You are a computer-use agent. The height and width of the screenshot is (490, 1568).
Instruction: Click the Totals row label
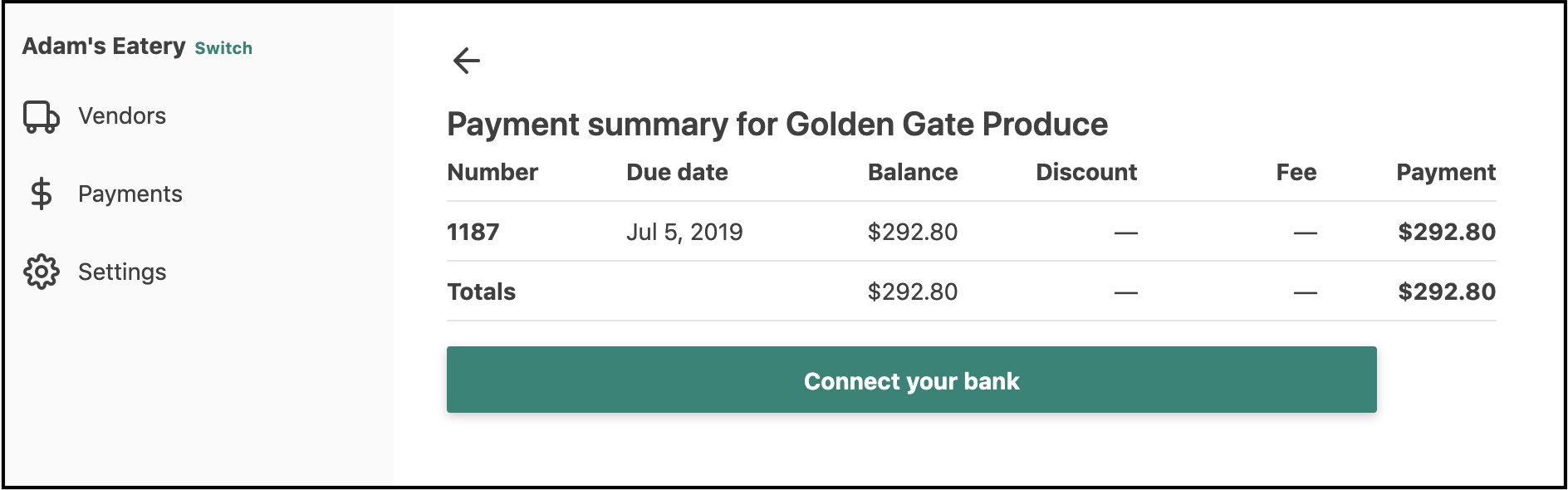482,292
